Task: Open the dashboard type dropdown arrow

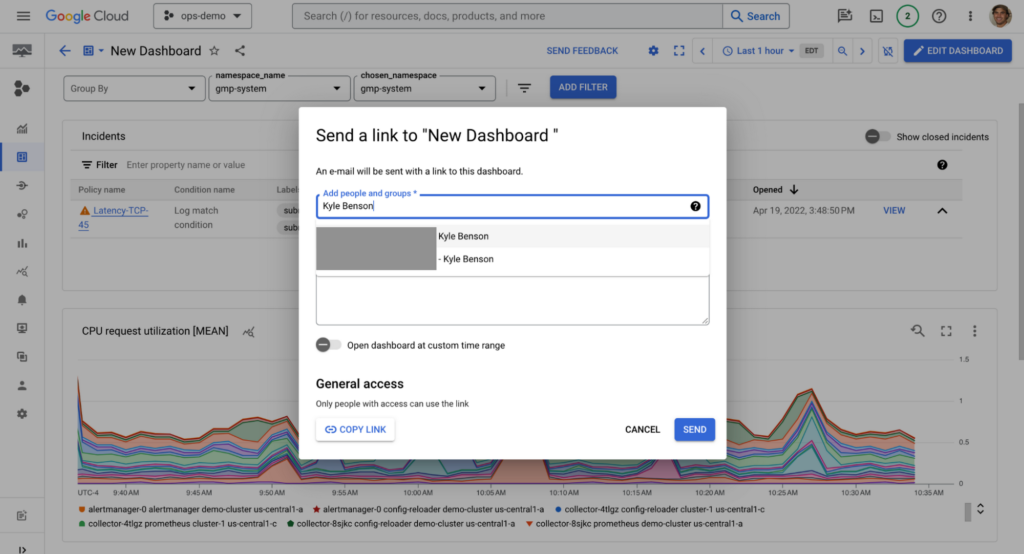Action: (x=101, y=50)
